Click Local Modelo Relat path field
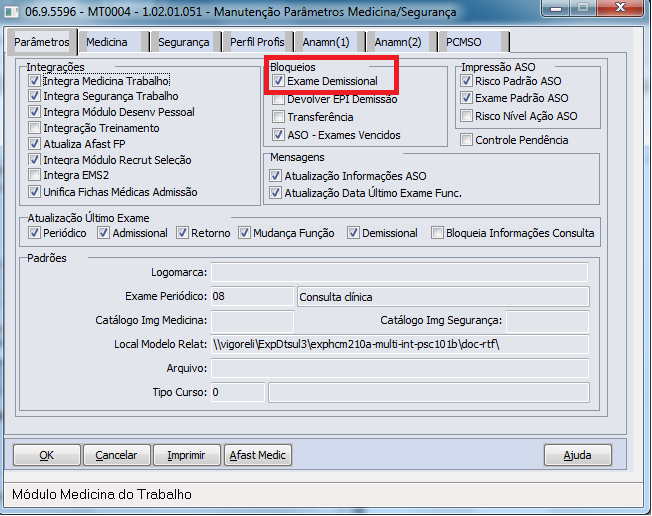Screen dimensions: 652x516 pyautogui.click(x=400, y=344)
